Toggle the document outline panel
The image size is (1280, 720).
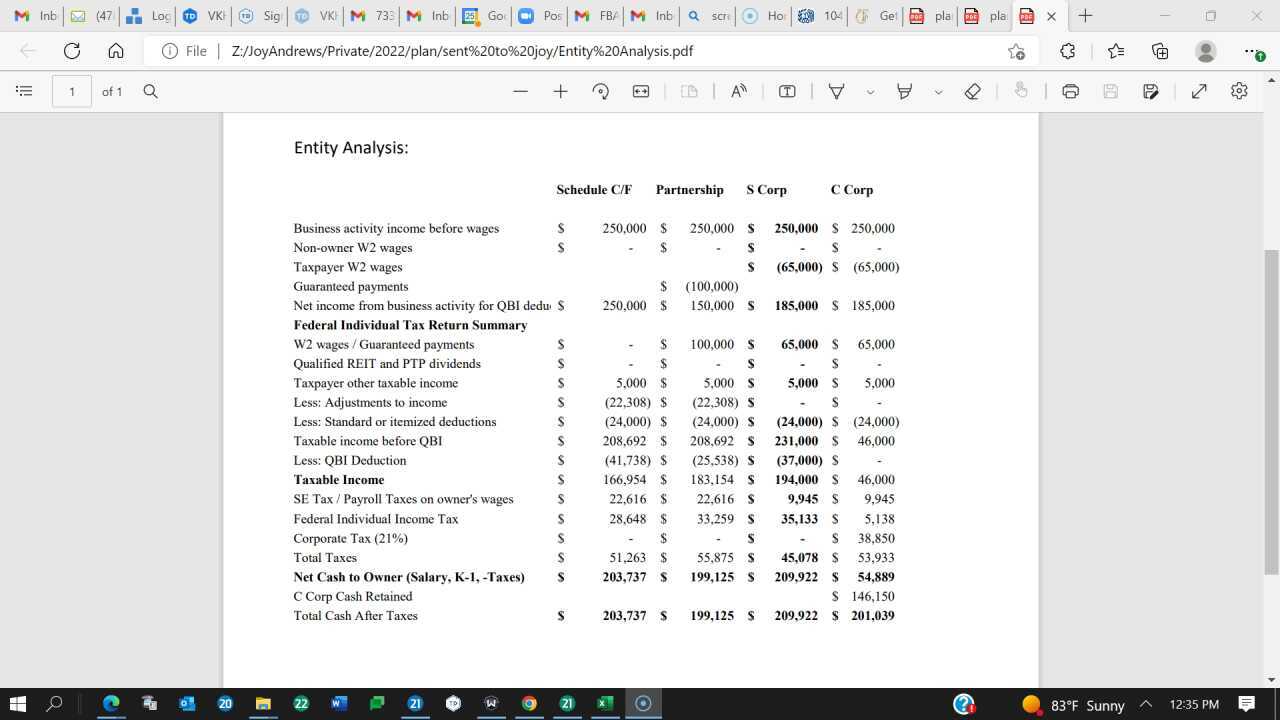point(24,91)
